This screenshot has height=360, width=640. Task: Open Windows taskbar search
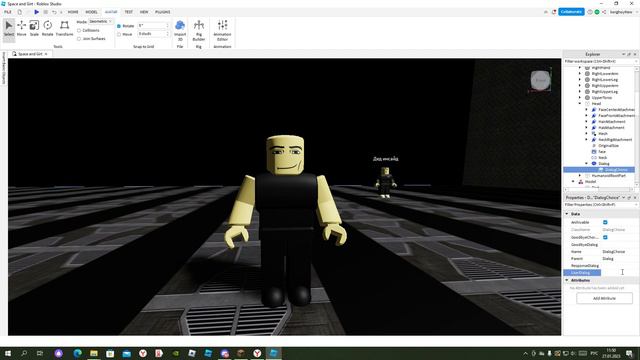24,353
